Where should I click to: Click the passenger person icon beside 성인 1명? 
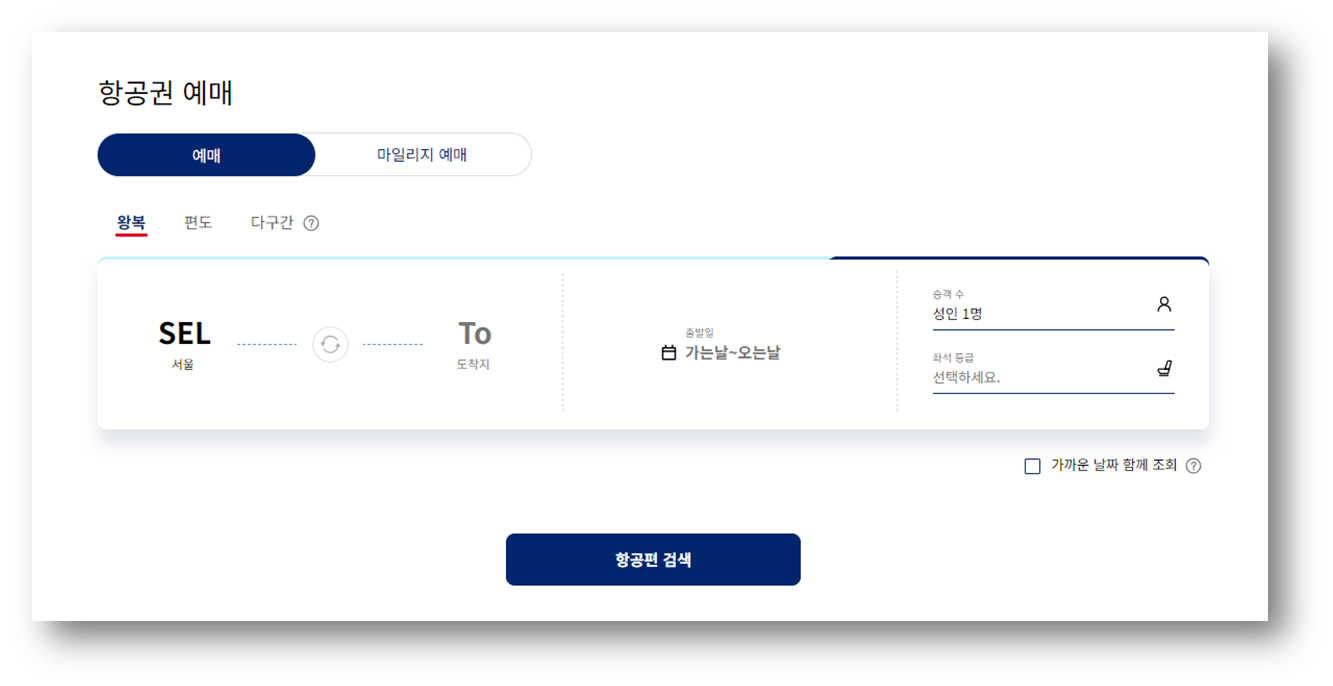pos(1164,304)
